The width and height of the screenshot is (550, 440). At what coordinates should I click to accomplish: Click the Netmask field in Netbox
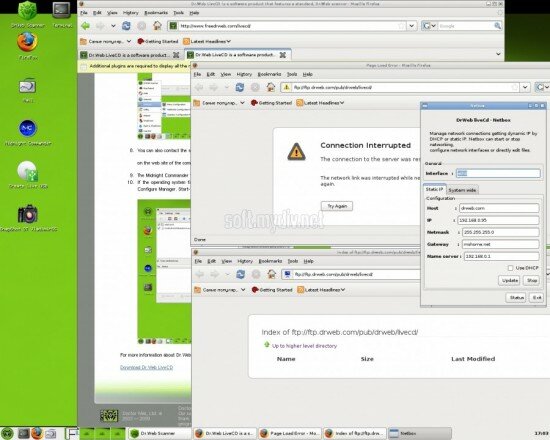pyautogui.click(x=501, y=232)
